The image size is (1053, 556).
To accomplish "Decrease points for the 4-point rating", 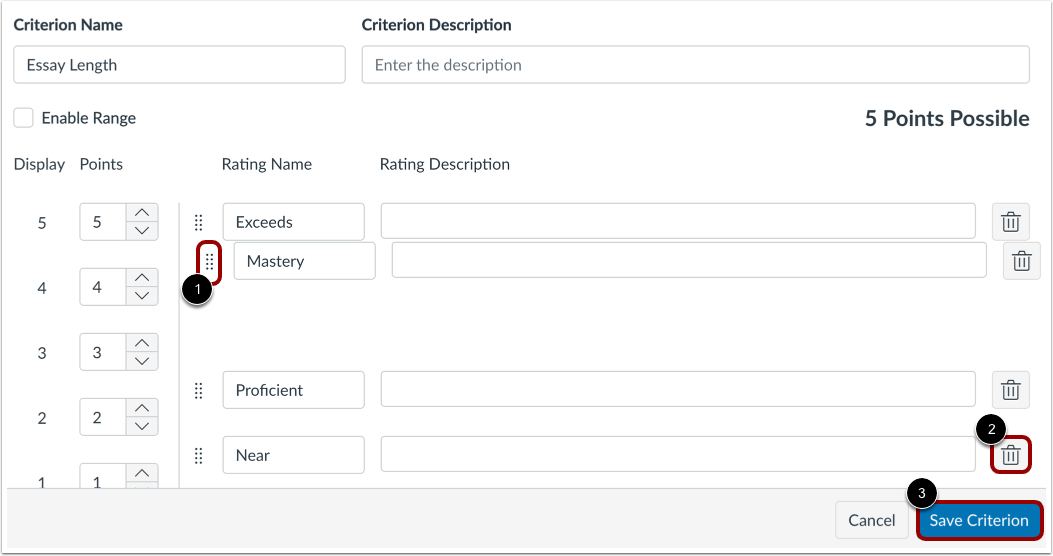I will [142, 296].
